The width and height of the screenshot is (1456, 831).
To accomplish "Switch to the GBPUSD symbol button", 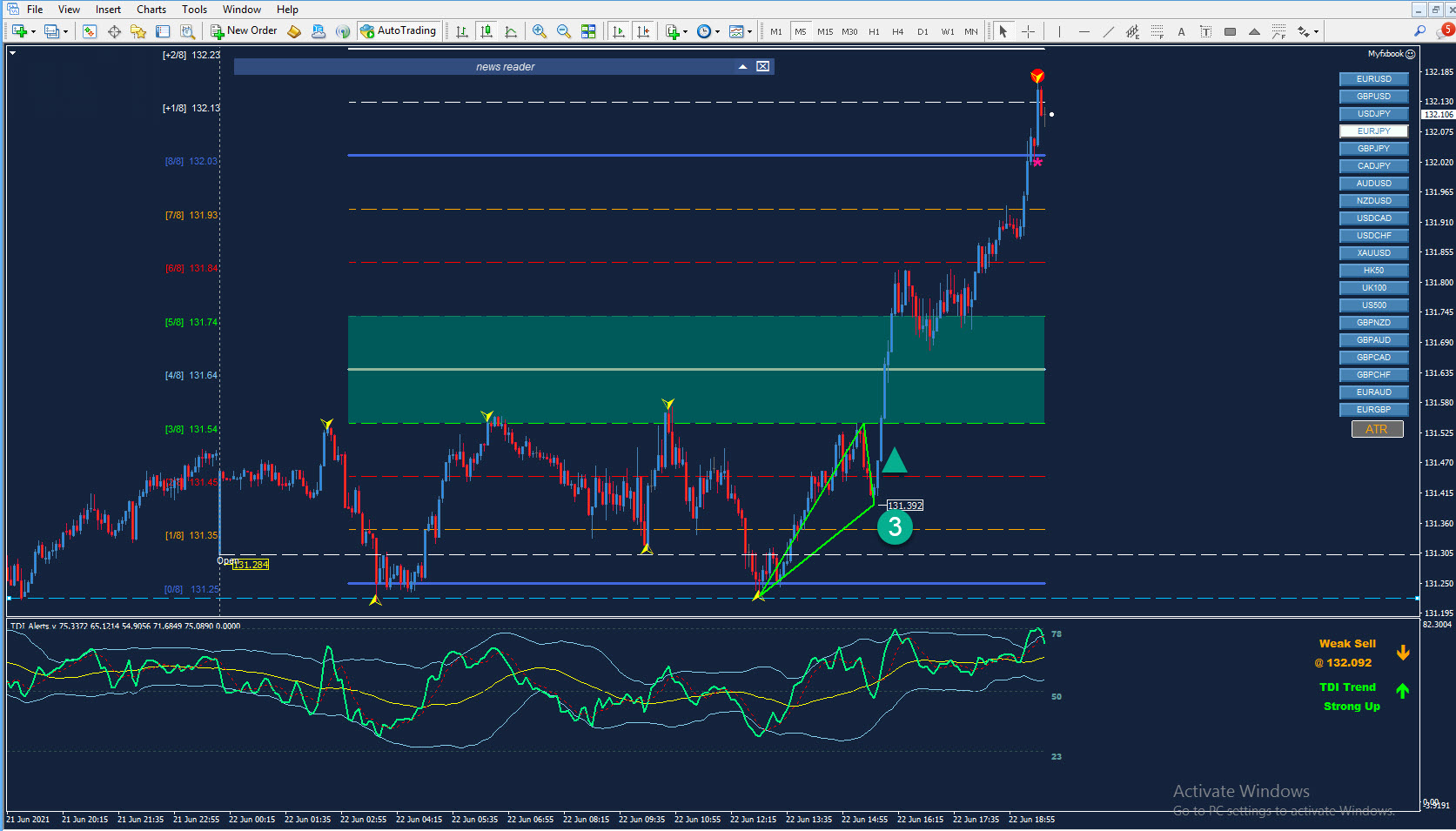I will coord(1373,96).
